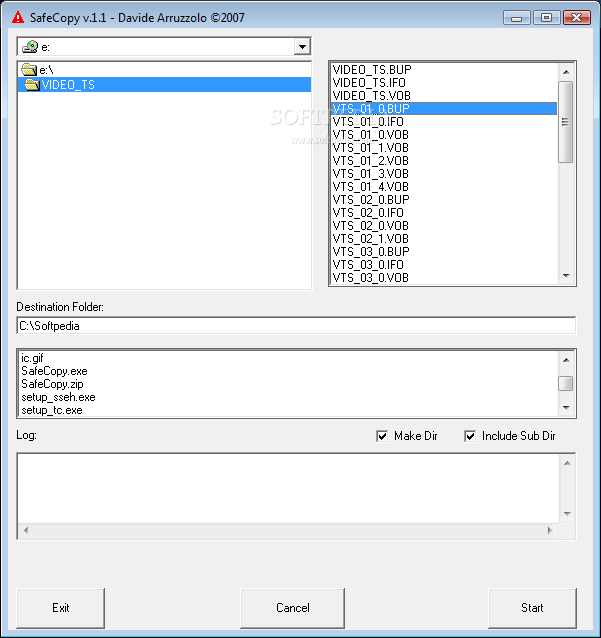Viewport: 601px width, 638px height.
Task: Select file VTS_01_2.VOB
Action: pyautogui.click(x=444, y=161)
